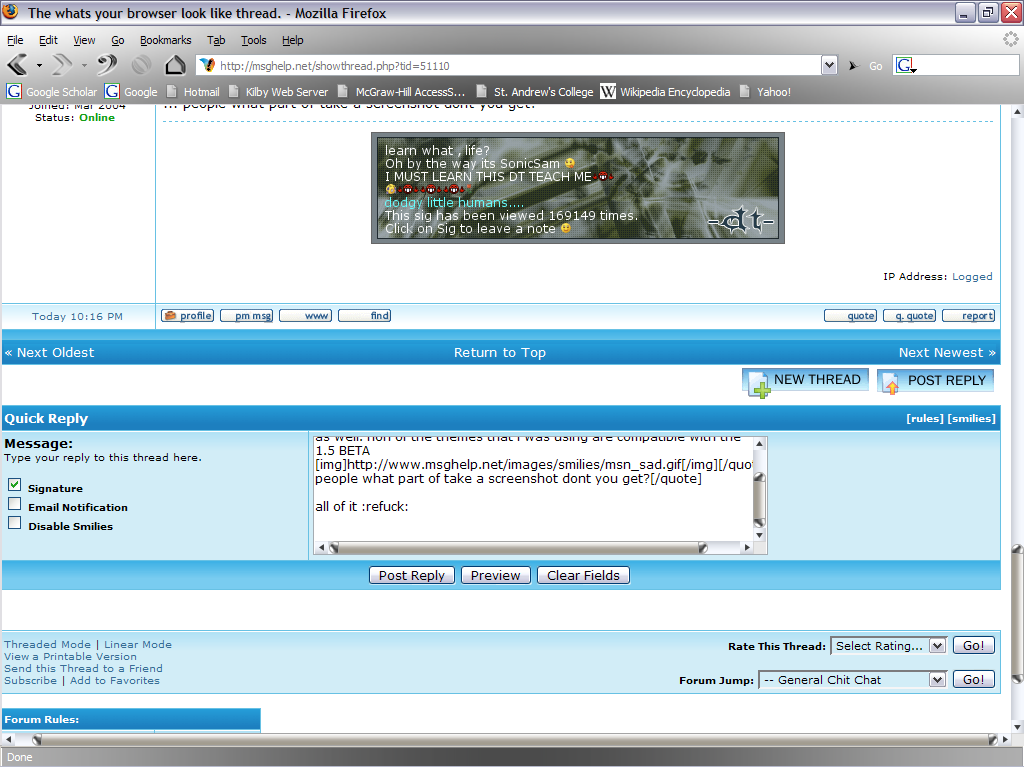Check the Disable Smilies checkbox
Image resolution: width=1024 pixels, height=768 pixels.
pos(14,522)
